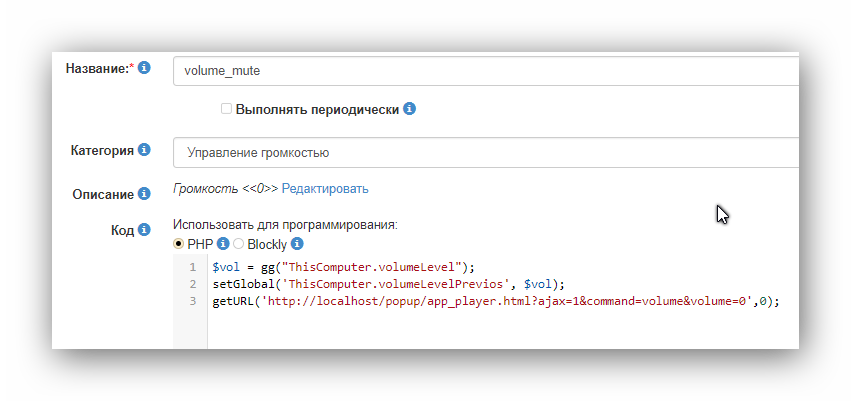The width and height of the screenshot is (851, 401).
Task: Enable the Выполнять периодически checkbox
Action: [227, 109]
